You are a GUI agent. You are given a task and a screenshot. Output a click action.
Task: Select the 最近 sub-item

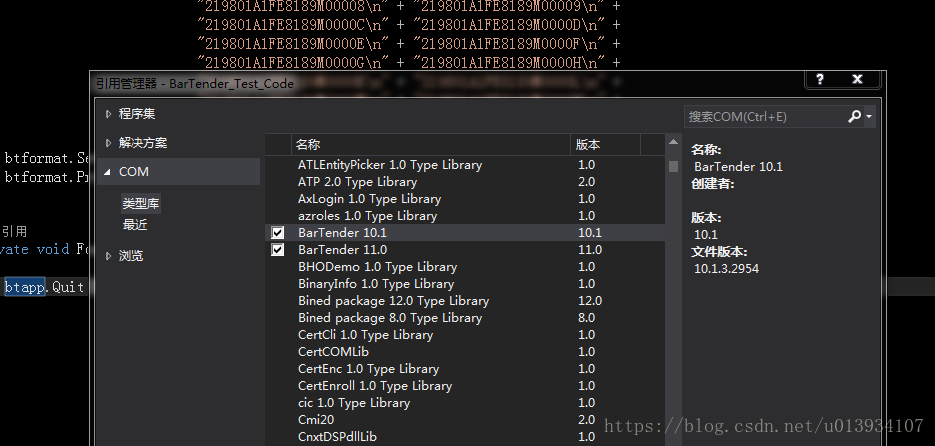[x=135, y=225]
